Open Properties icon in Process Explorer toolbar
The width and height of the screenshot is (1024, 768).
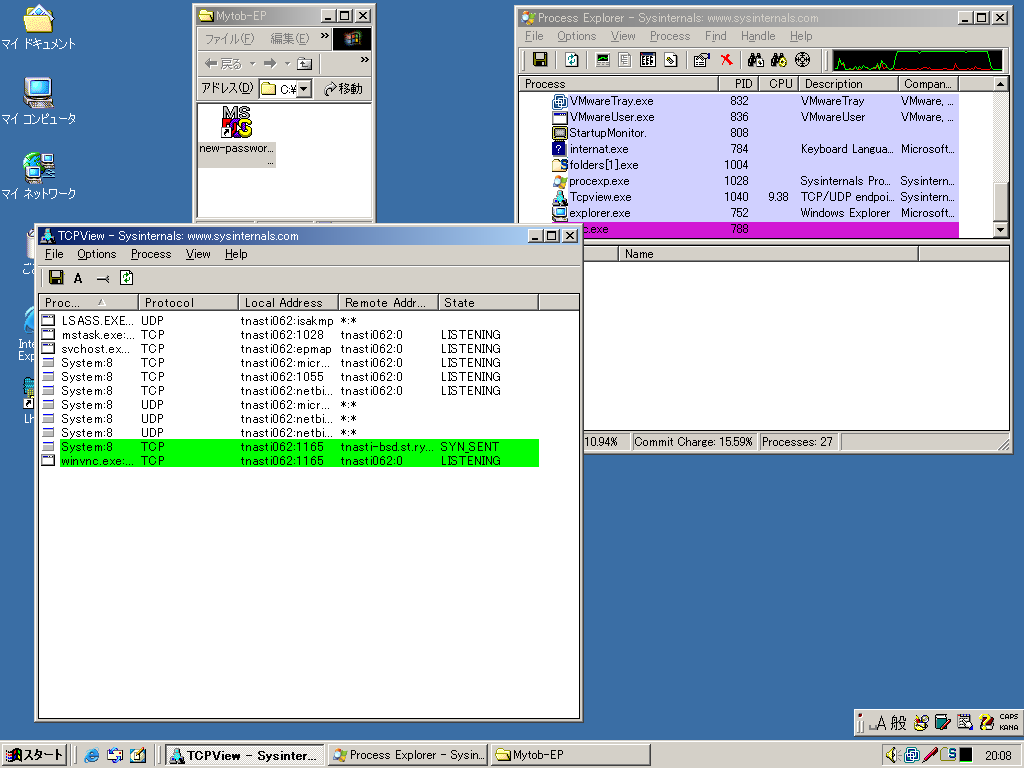pos(701,60)
